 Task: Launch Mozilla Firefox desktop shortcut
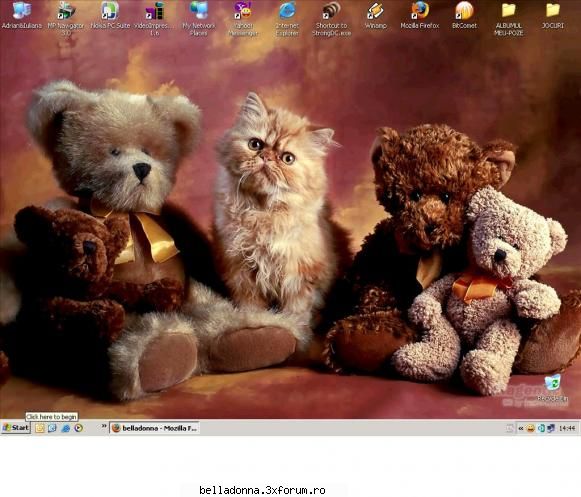pos(420,15)
